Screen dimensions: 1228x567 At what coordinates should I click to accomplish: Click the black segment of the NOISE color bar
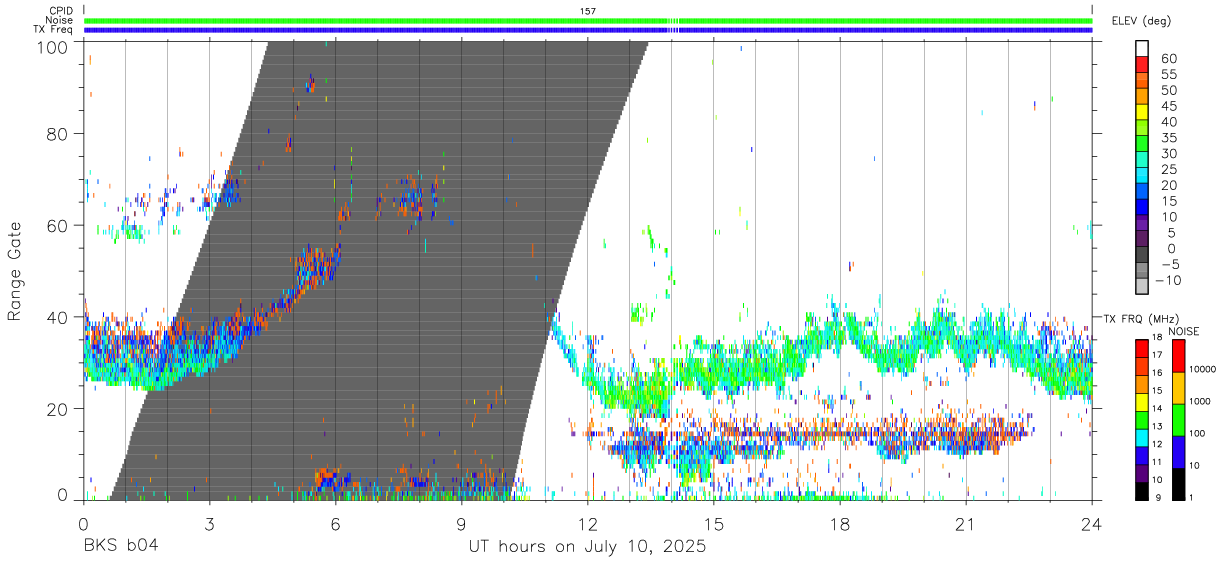(1178, 484)
